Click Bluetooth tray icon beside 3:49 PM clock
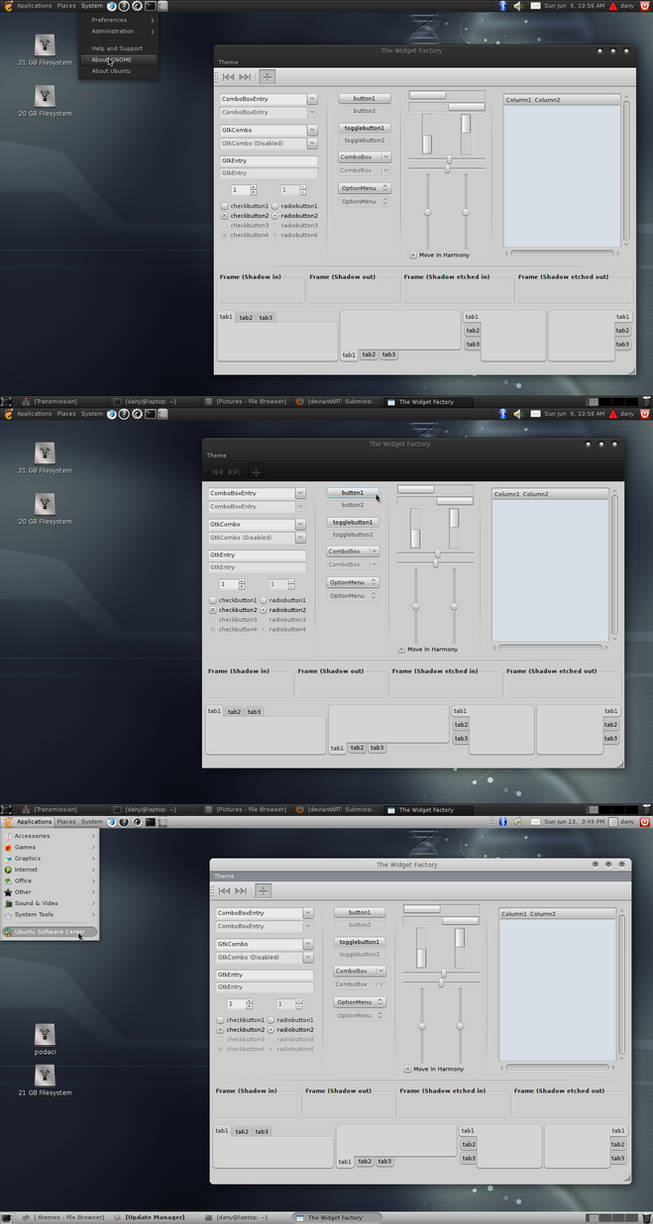The image size is (653, 1224). [x=502, y=821]
